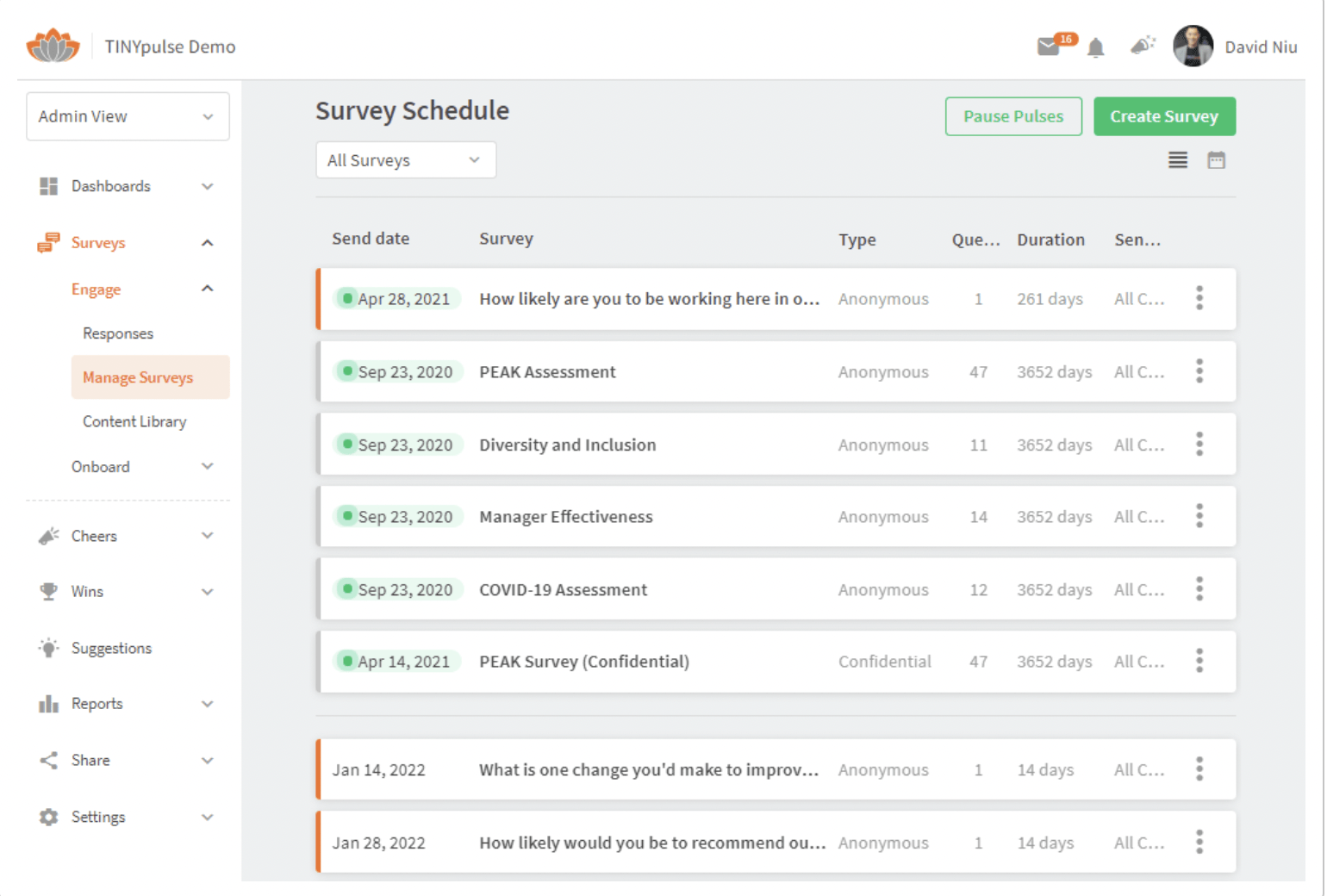Open options menu for Apr 28, 2021 survey

1199,298
